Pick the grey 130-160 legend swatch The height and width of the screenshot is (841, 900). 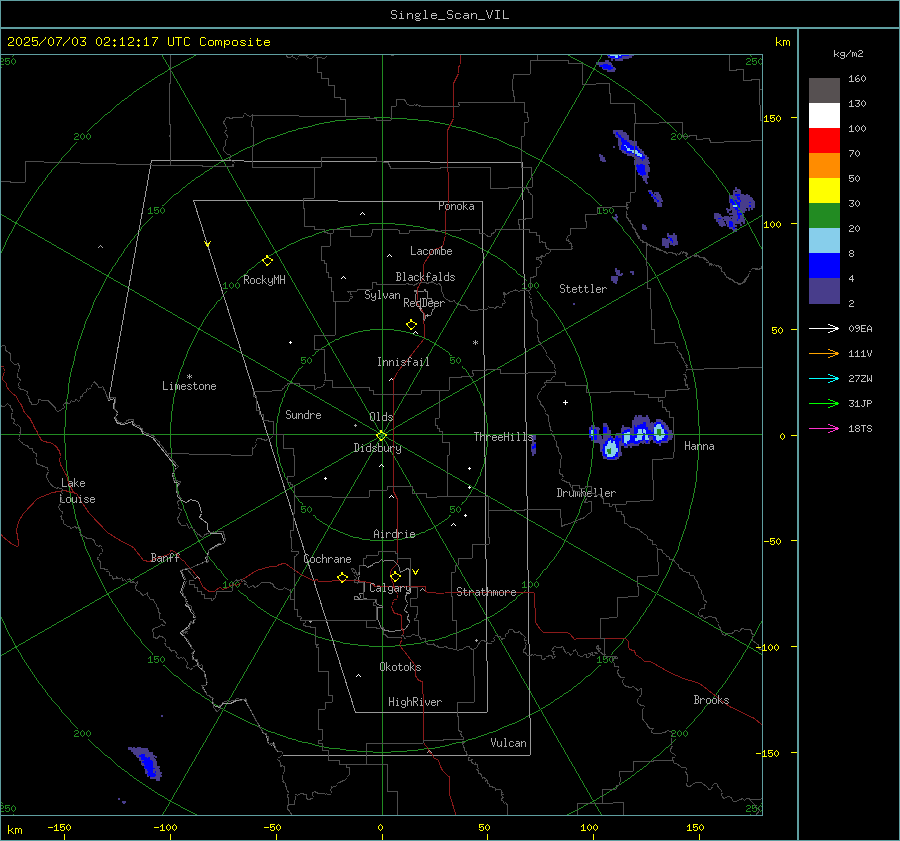[x=824, y=91]
